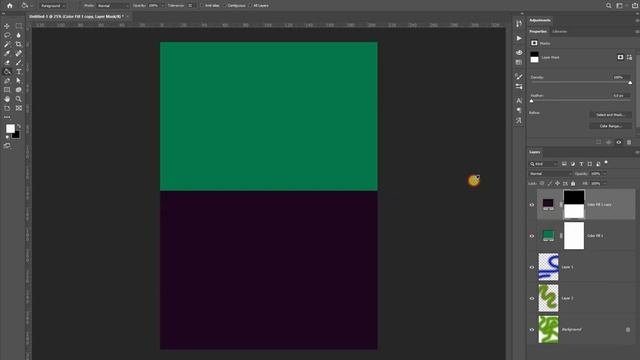Toggle Quick Mask mode
640x360 pixels.
point(7,146)
